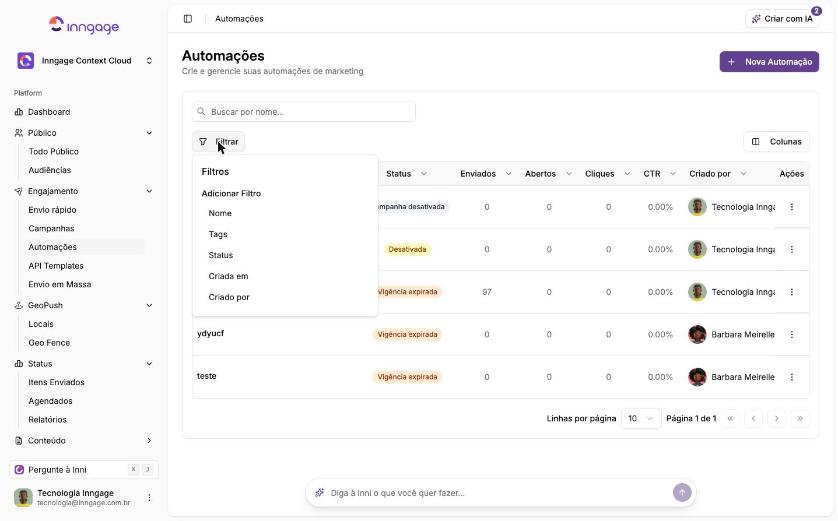
Task: Click the Conteúdo document icon
Action: (x=19, y=440)
